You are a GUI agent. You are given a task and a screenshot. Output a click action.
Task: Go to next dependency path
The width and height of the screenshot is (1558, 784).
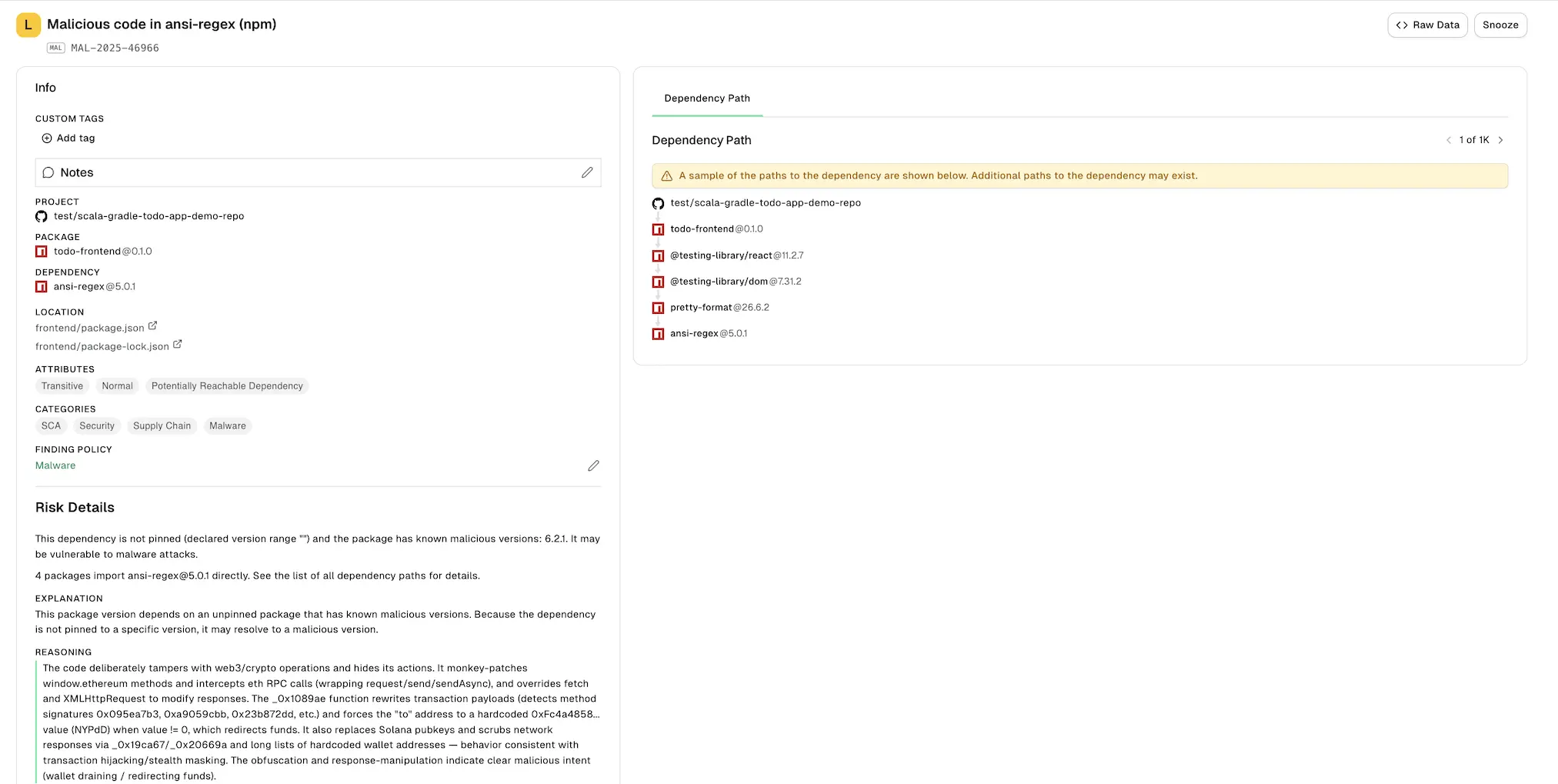(1500, 140)
